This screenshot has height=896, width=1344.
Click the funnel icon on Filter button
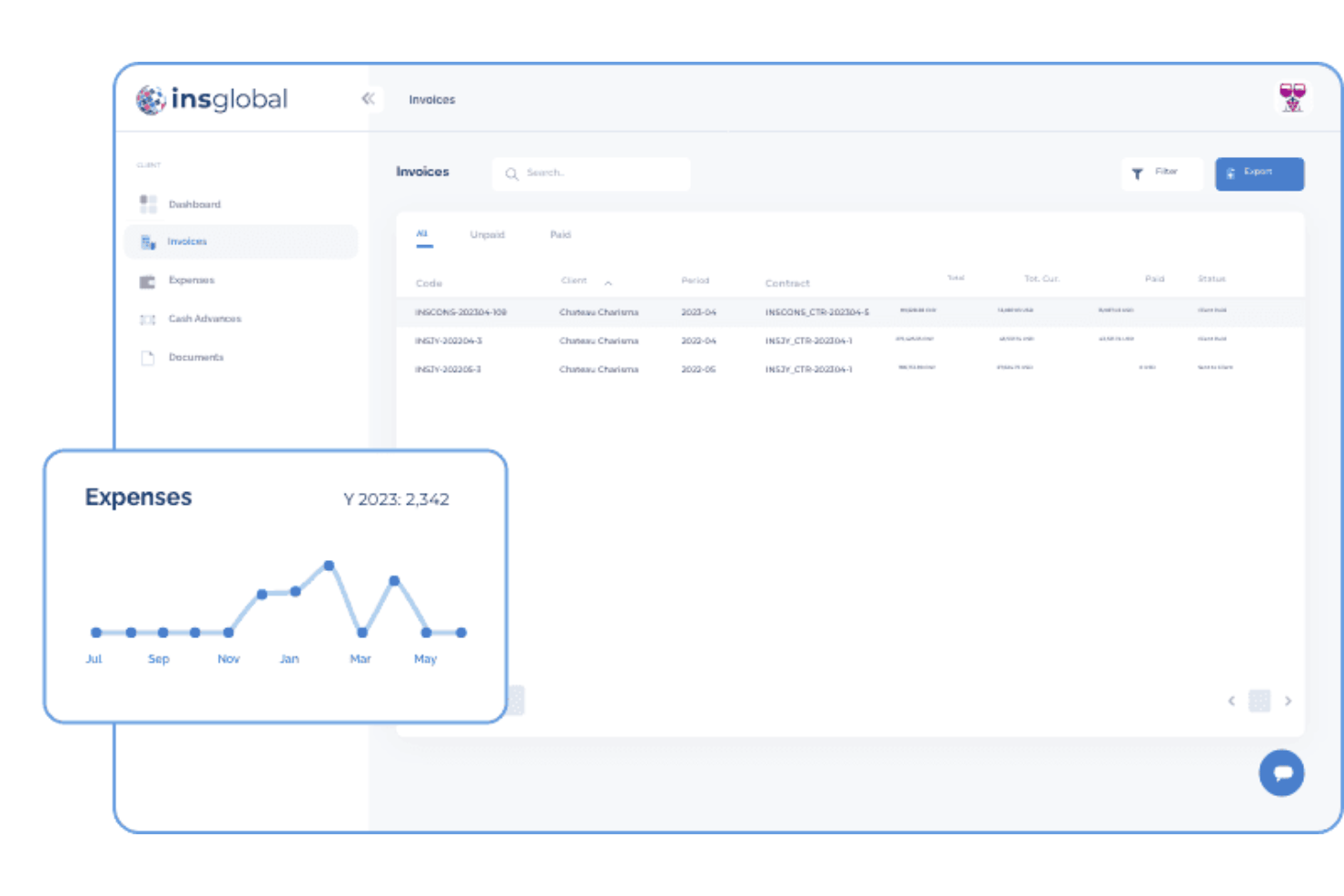coord(1137,173)
